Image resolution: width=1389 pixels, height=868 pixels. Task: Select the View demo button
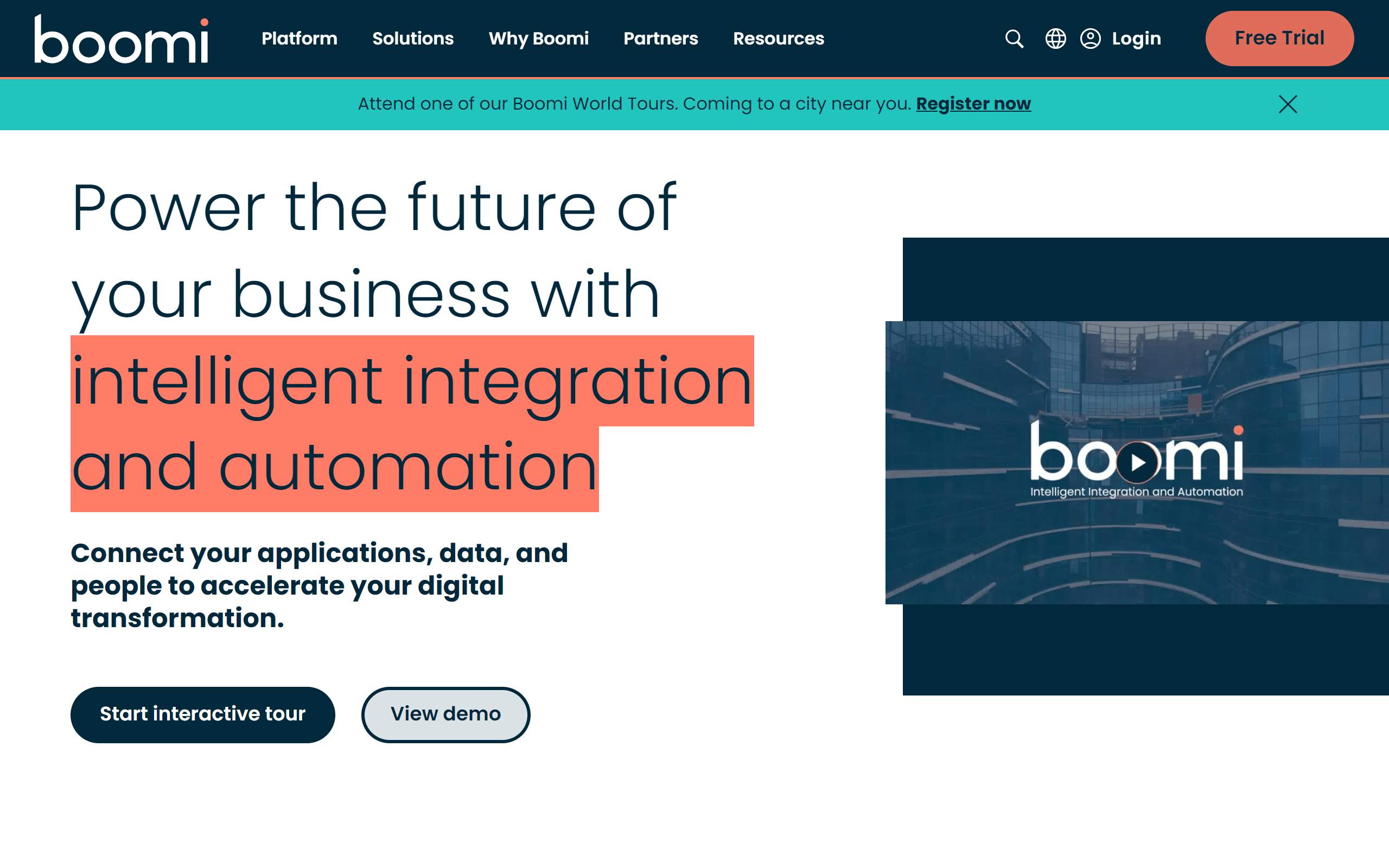point(445,714)
